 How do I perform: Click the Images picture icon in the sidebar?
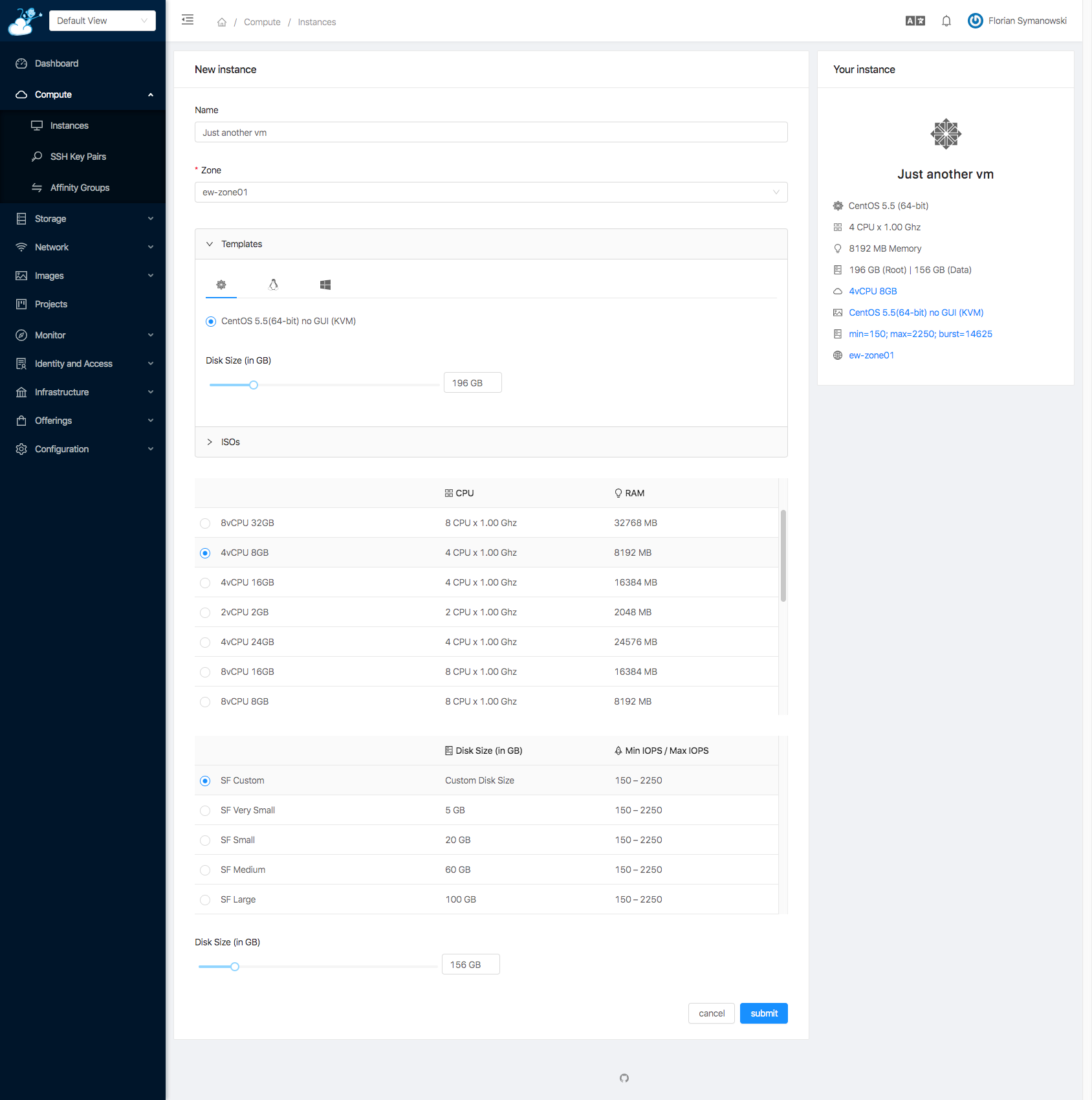point(21,276)
